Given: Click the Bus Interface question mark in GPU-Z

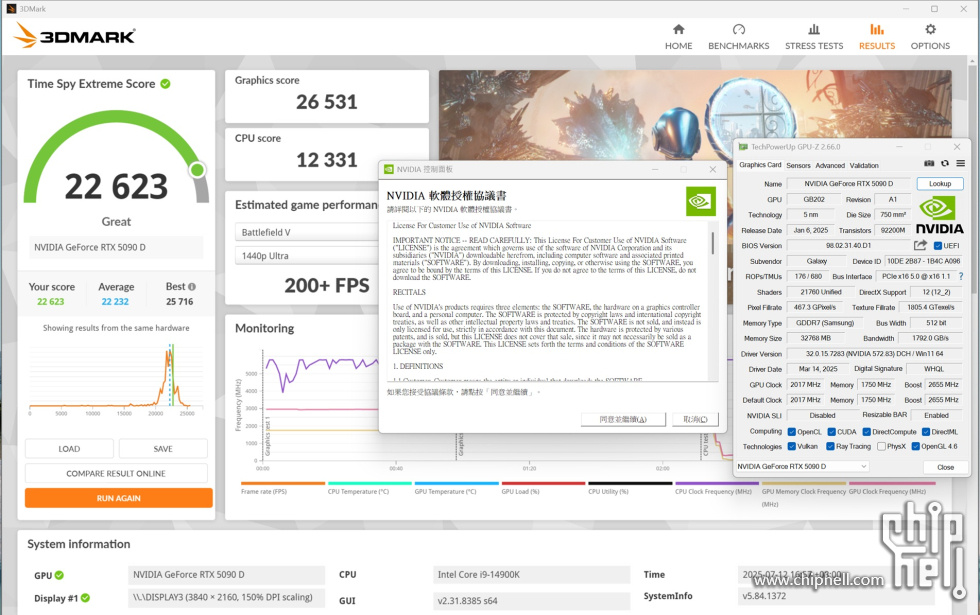Looking at the screenshot, I should pyautogui.click(x=961, y=276).
